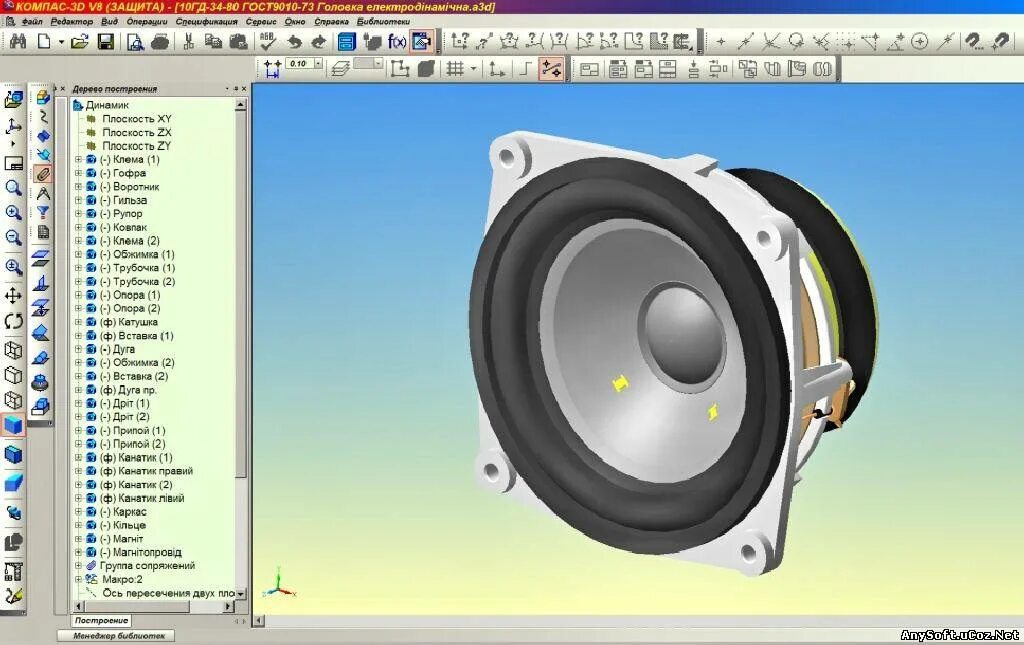Expand the Группа сопряжений node
The image size is (1024, 645).
tap(78, 565)
